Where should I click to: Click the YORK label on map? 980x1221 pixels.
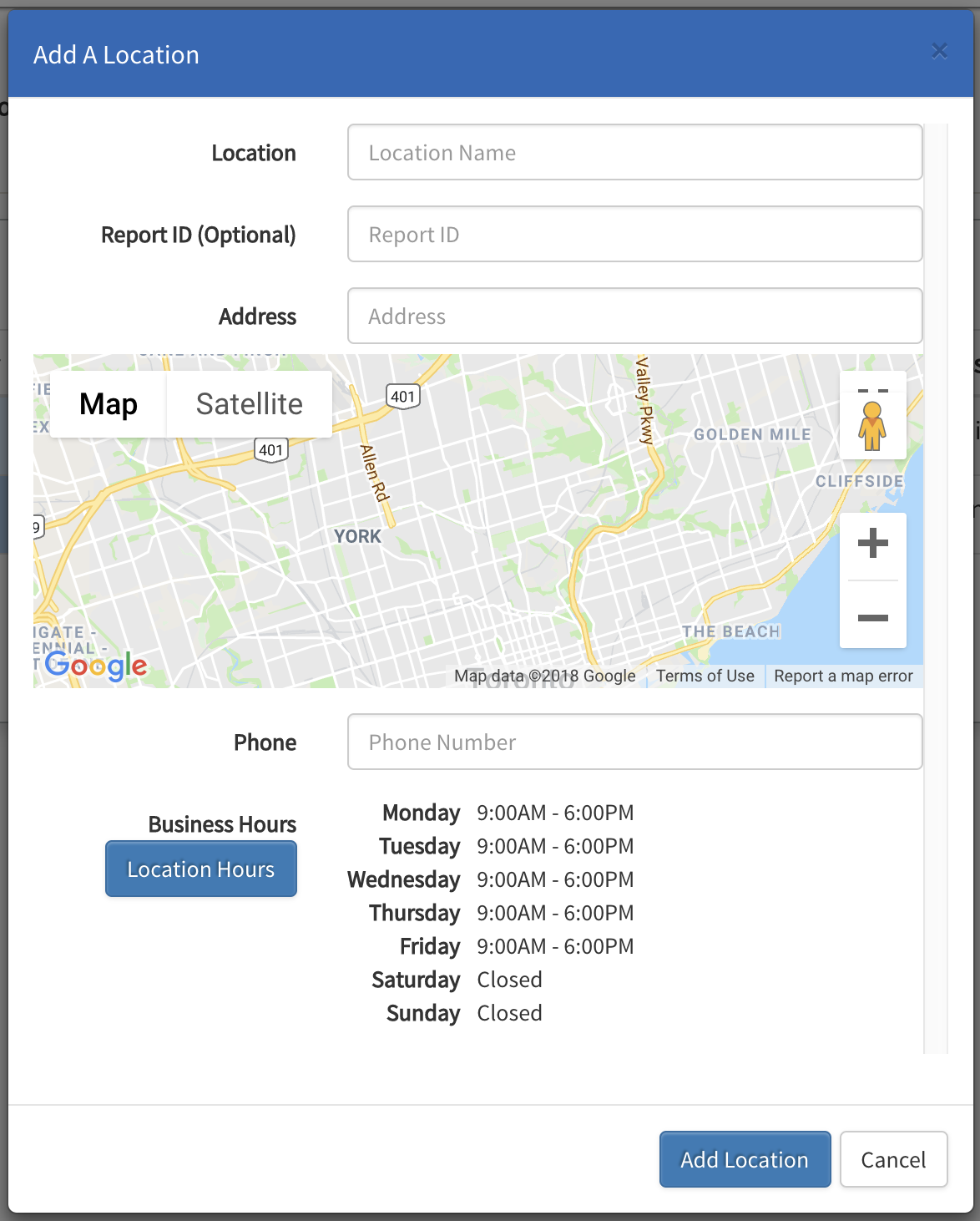pos(357,537)
